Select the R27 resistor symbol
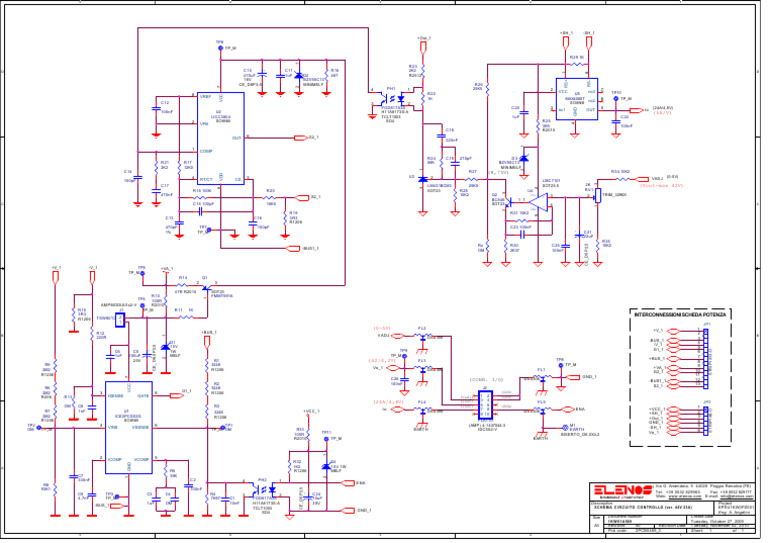Screen dimensions: 768x543 point(472,180)
